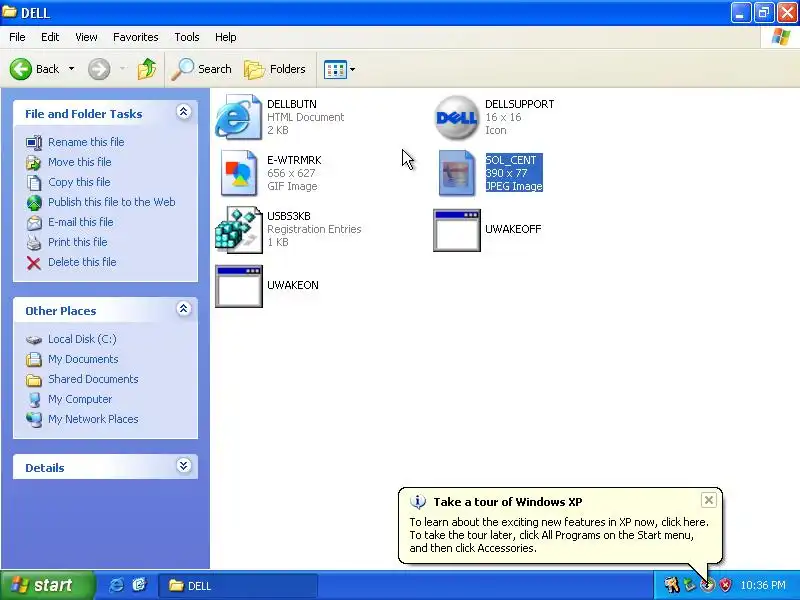This screenshot has width=800, height=600.
Task: Click the red shield security tray icon
Action: click(x=726, y=585)
